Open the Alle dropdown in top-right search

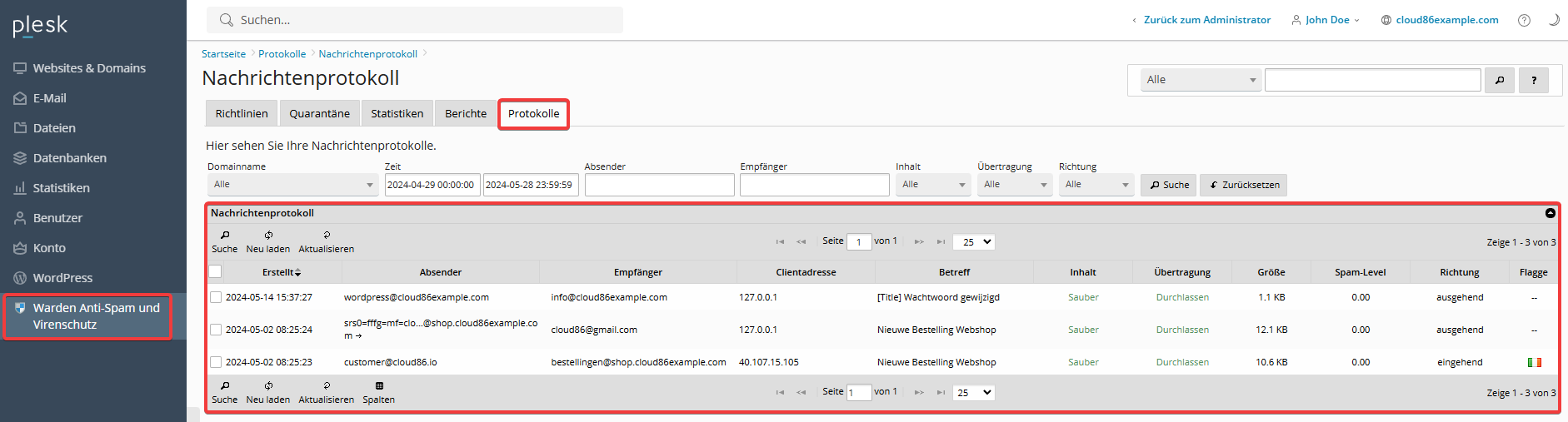(1201, 80)
